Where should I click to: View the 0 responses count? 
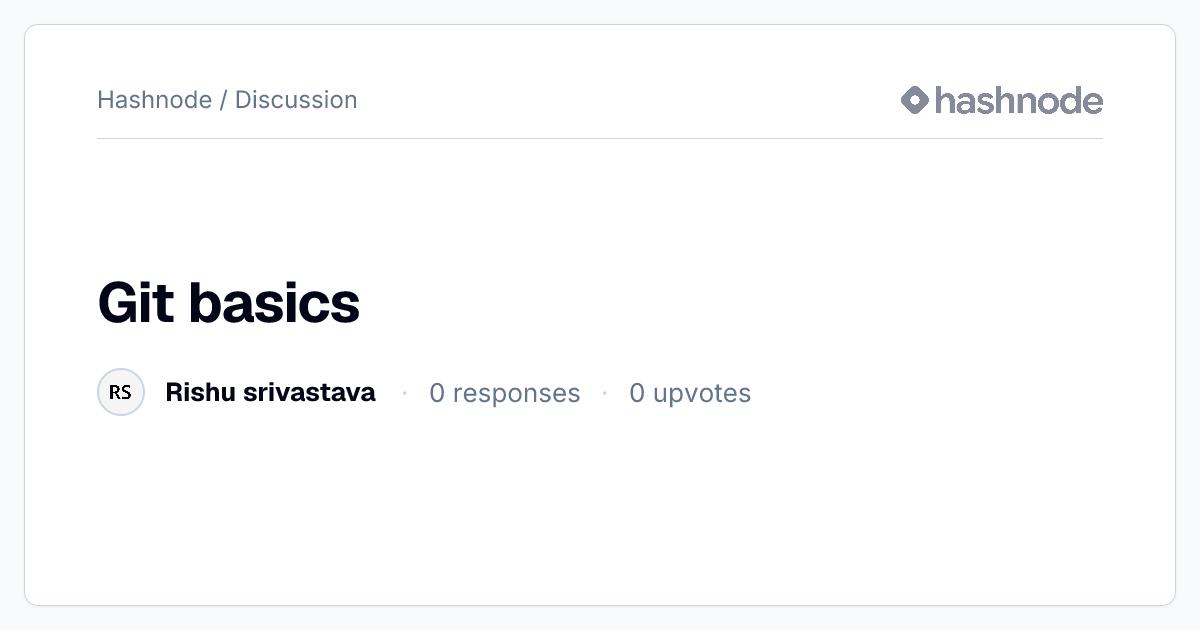[x=505, y=393]
